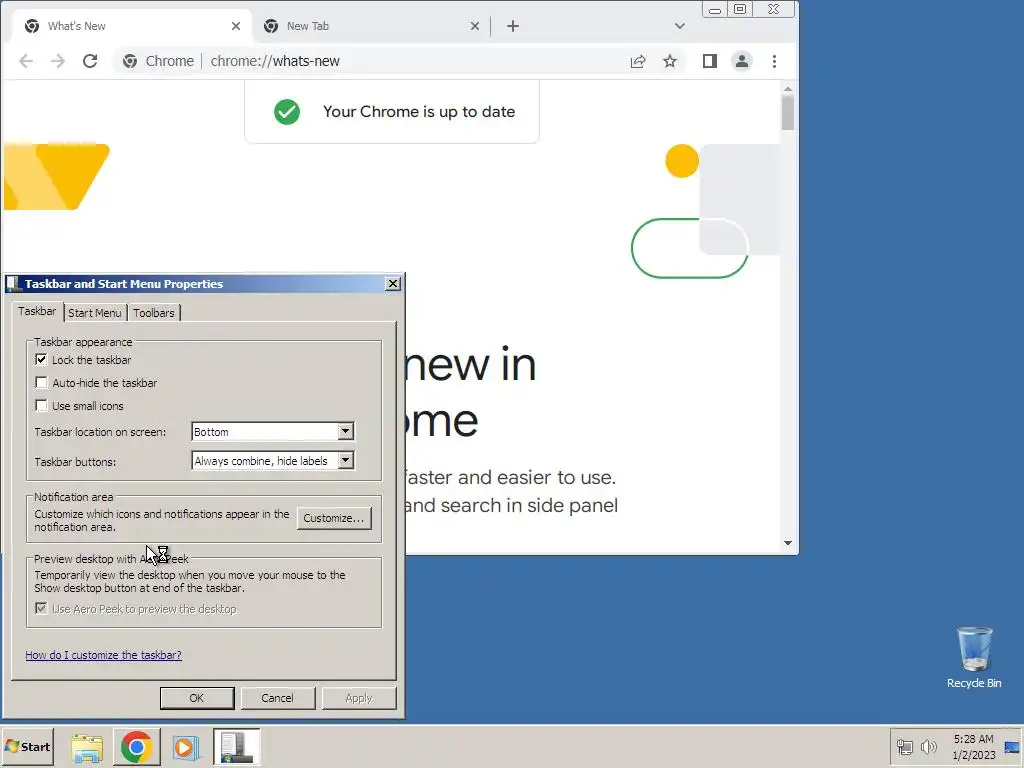
Task: Click the Customize... button
Action: click(x=334, y=518)
